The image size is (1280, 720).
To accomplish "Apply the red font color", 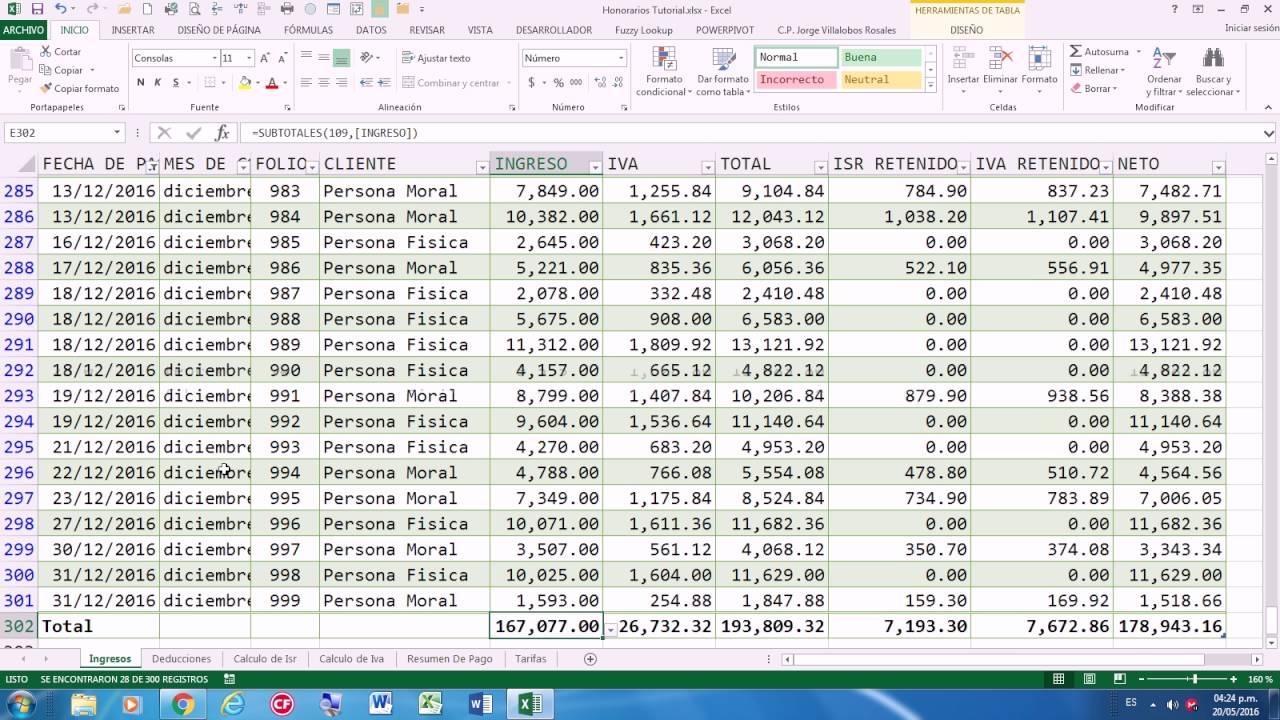I will 271,83.
